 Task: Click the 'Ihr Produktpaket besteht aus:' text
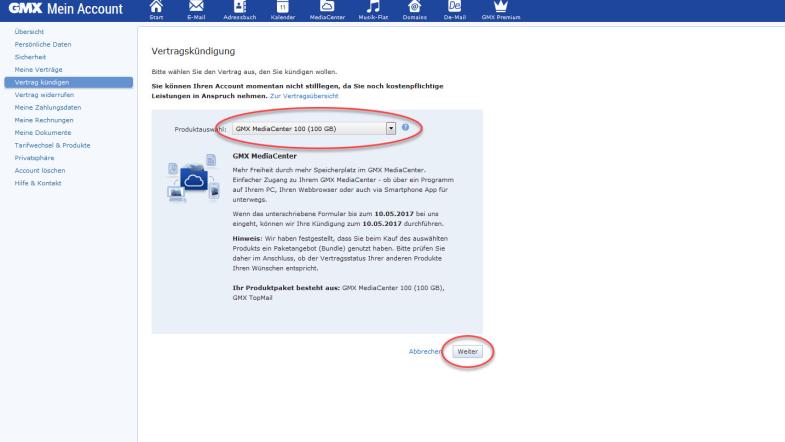click(x=286, y=288)
